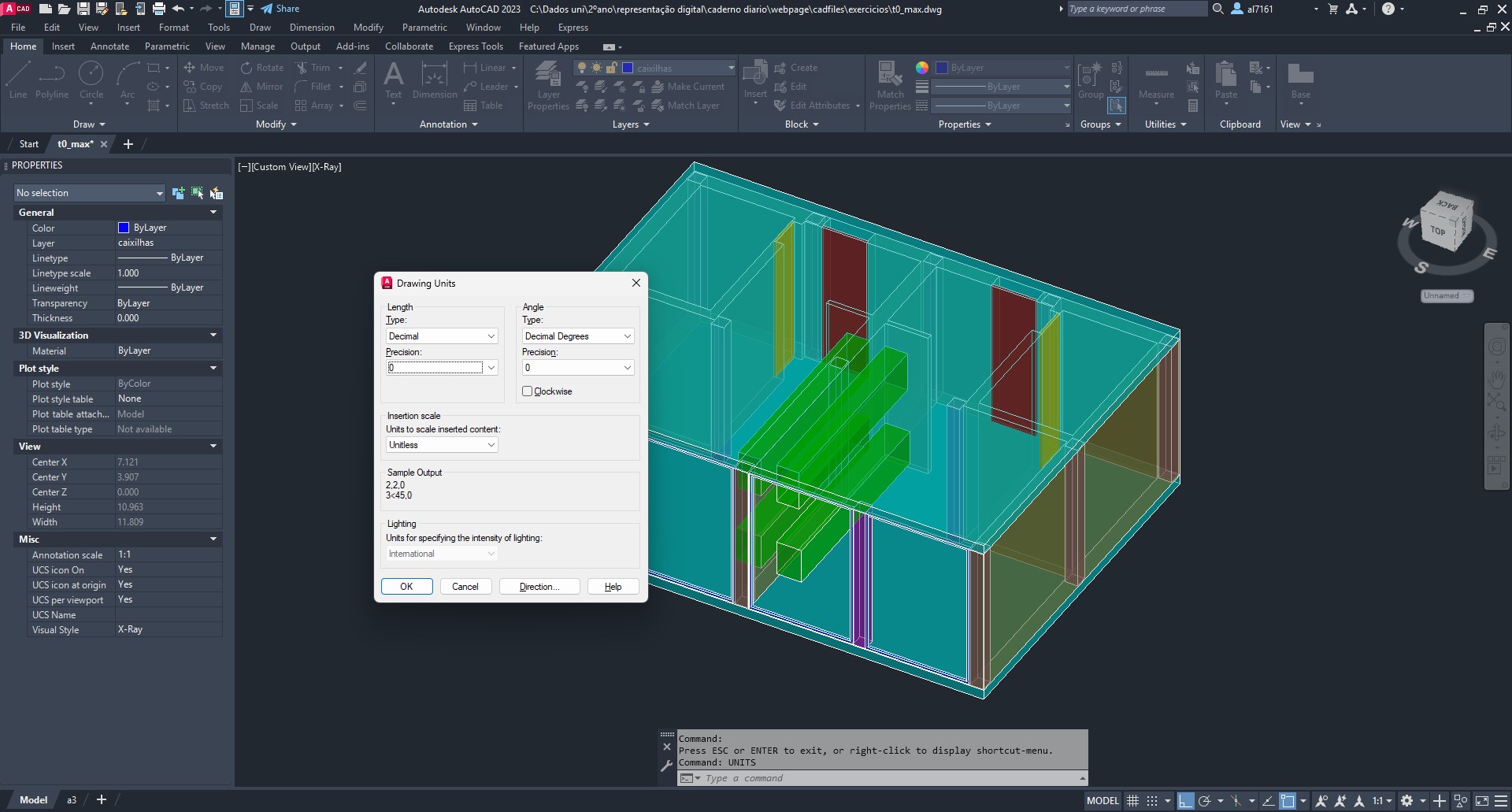Open the Format menu

(x=173, y=28)
